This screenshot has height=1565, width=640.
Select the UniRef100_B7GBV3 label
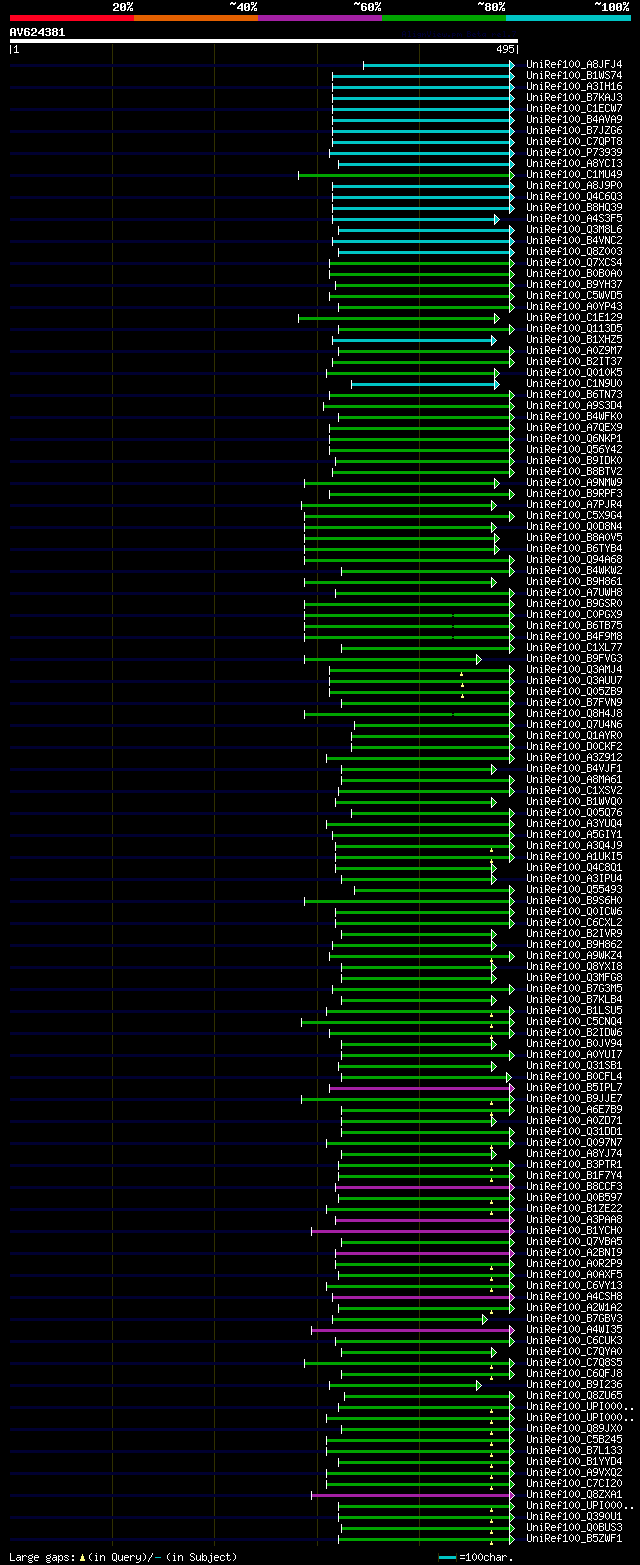coord(574,1318)
